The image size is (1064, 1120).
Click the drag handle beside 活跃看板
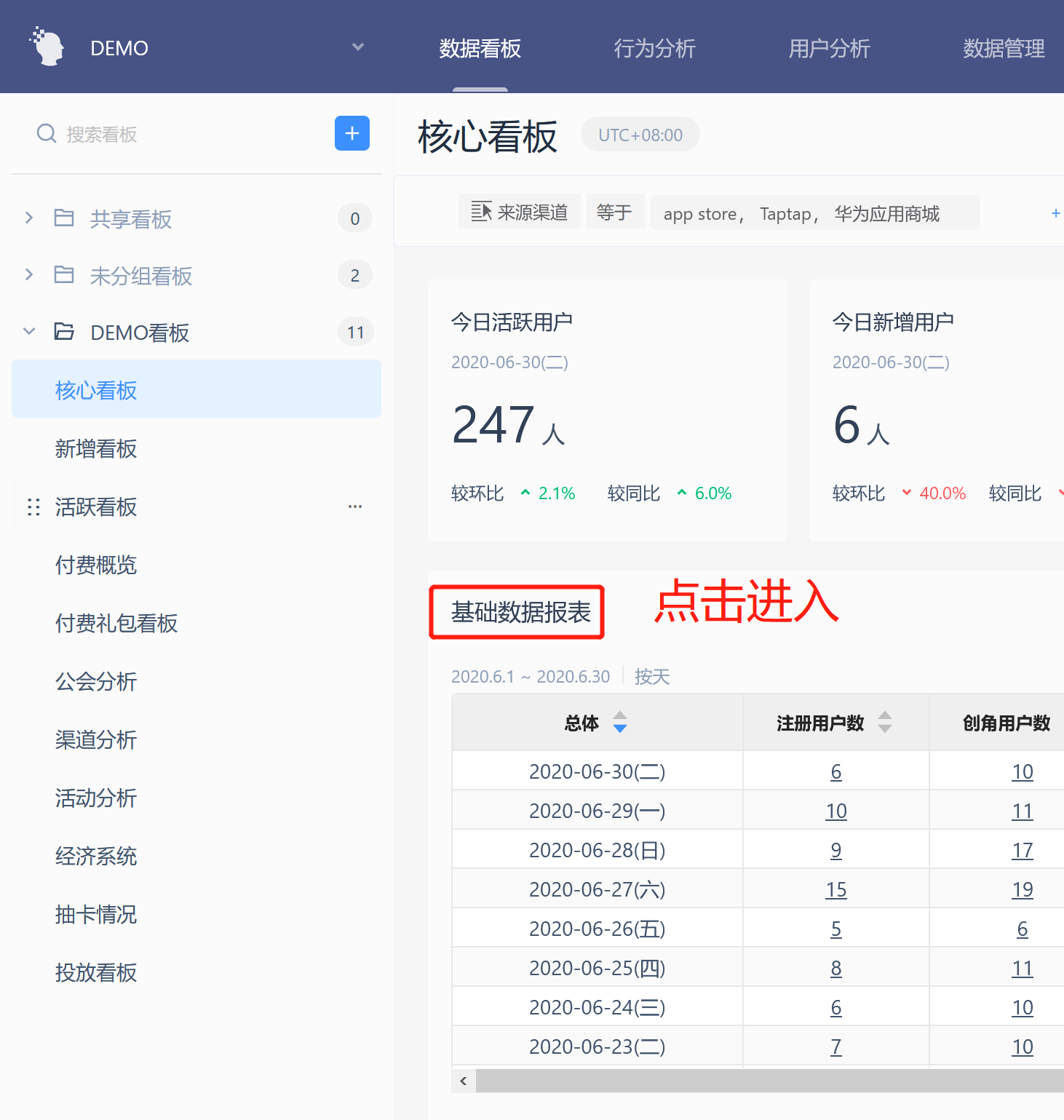pos(33,507)
